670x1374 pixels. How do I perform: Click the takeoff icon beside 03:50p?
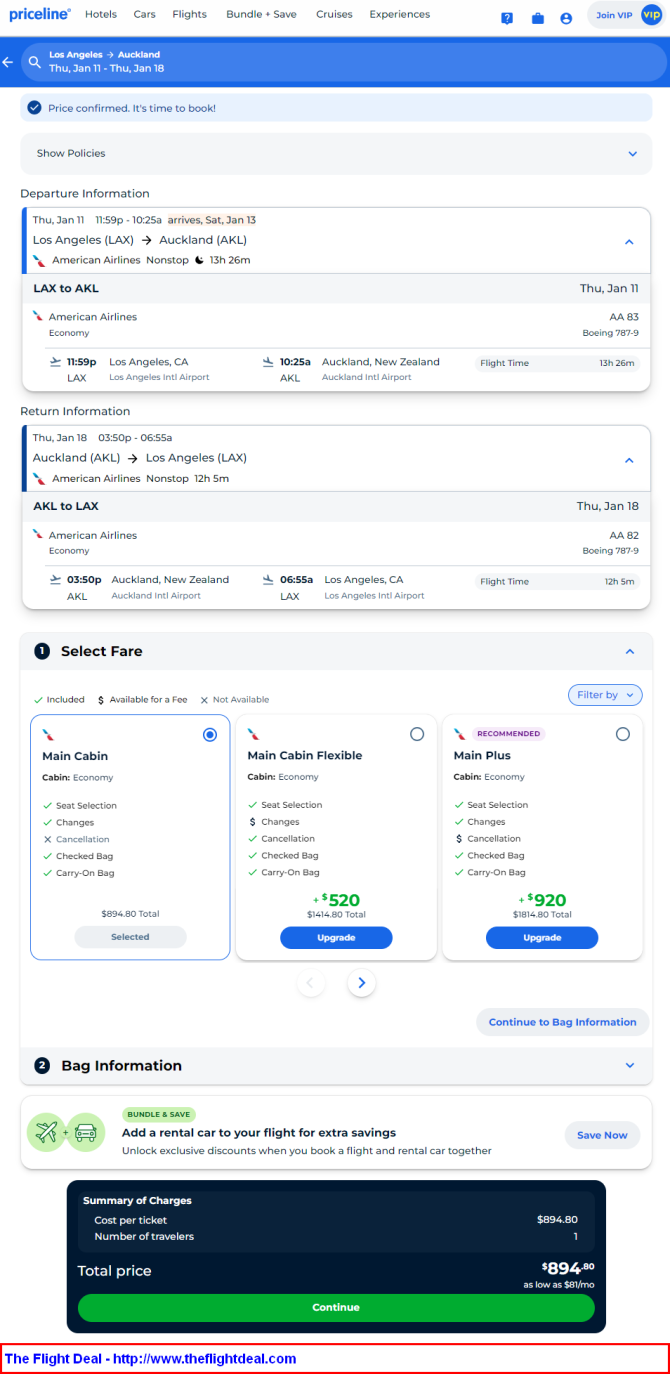(x=55, y=580)
